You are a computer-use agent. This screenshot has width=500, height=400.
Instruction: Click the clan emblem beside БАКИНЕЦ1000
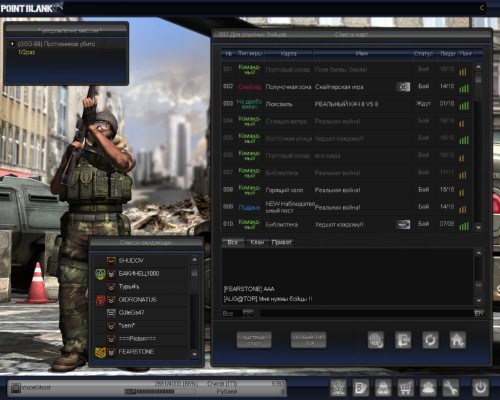coord(100,274)
